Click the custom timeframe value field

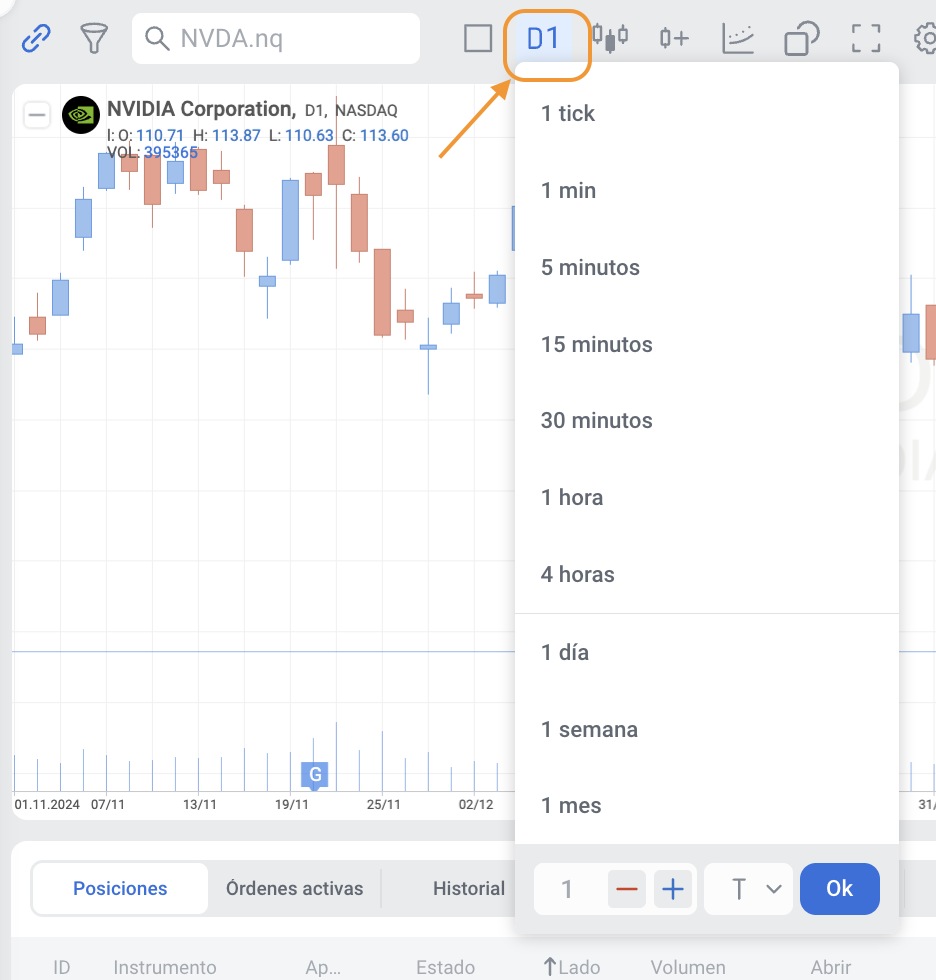pyautogui.click(x=569, y=889)
